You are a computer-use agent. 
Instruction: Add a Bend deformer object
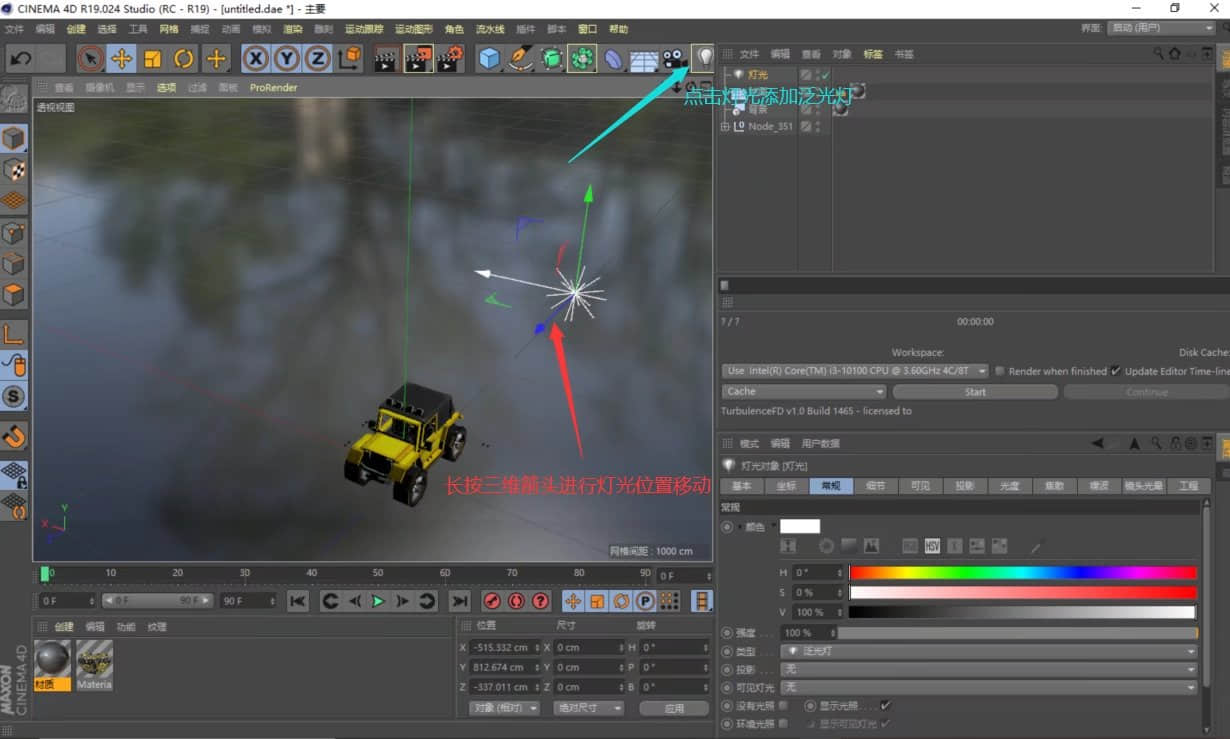pyautogui.click(x=613, y=59)
